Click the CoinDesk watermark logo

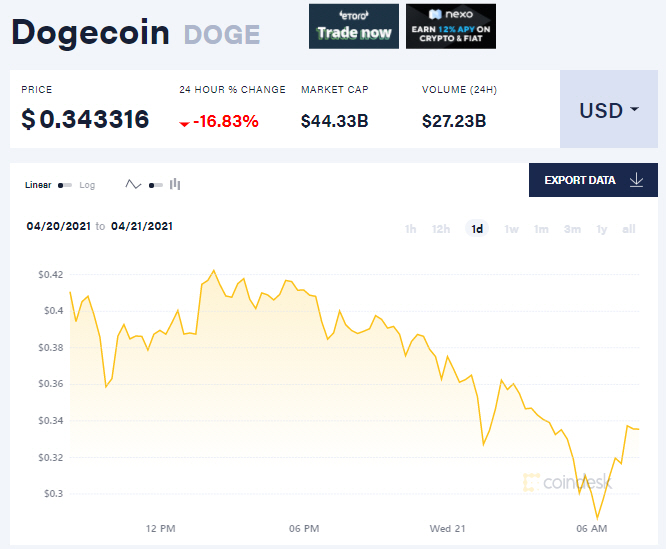pos(567,482)
